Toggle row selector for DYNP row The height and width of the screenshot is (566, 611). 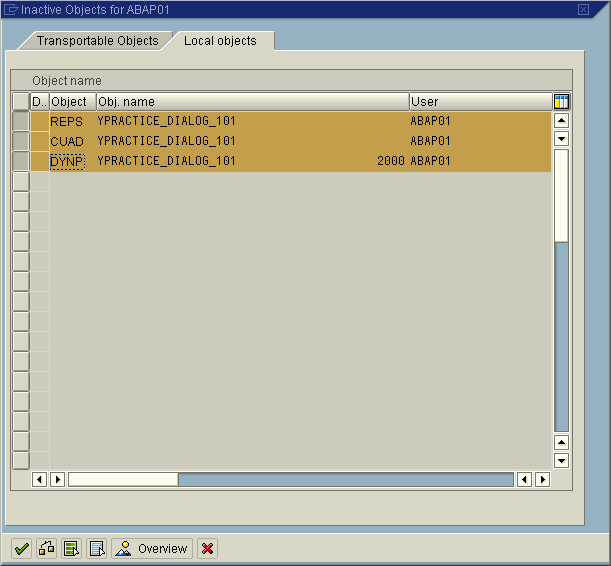[x=21, y=161]
